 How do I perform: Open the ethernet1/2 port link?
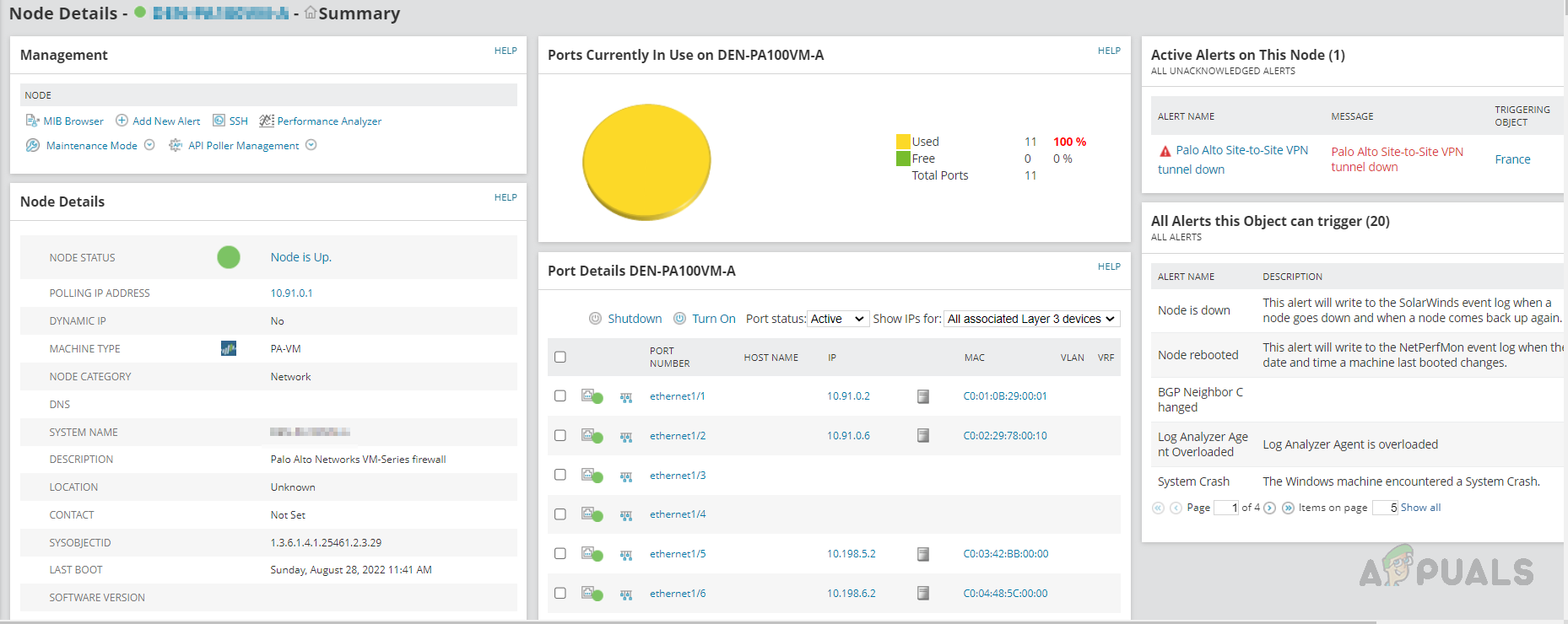click(678, 436)
